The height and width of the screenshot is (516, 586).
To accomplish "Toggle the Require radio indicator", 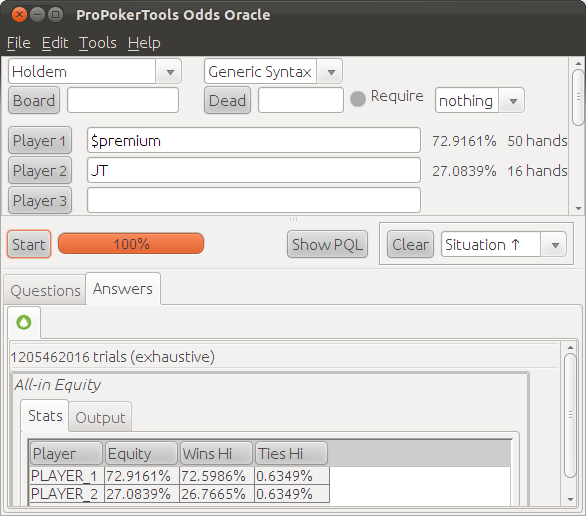I will click(x=358, y=99).
